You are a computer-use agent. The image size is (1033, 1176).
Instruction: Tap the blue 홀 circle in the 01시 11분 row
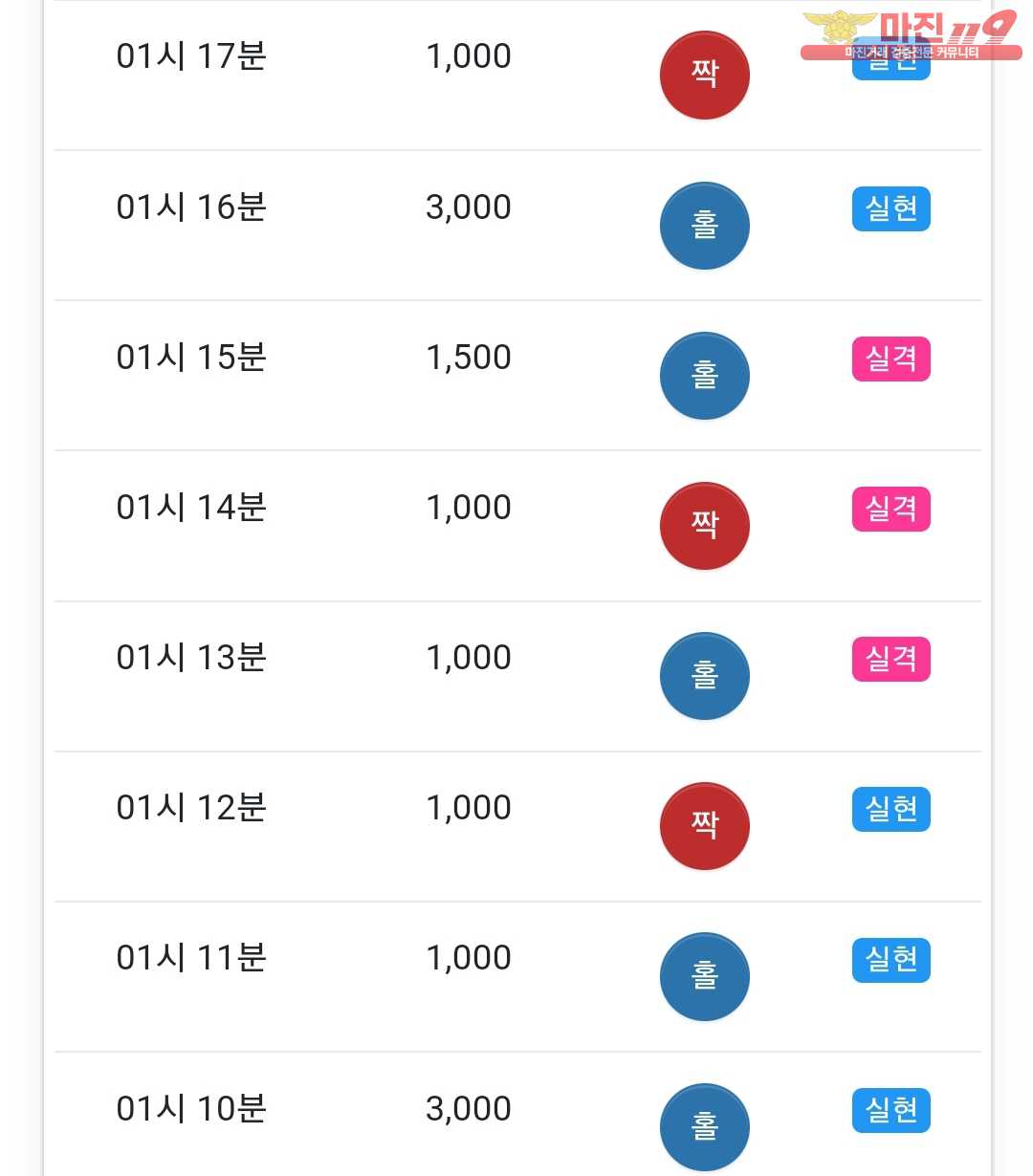click(x=704, y=976)
